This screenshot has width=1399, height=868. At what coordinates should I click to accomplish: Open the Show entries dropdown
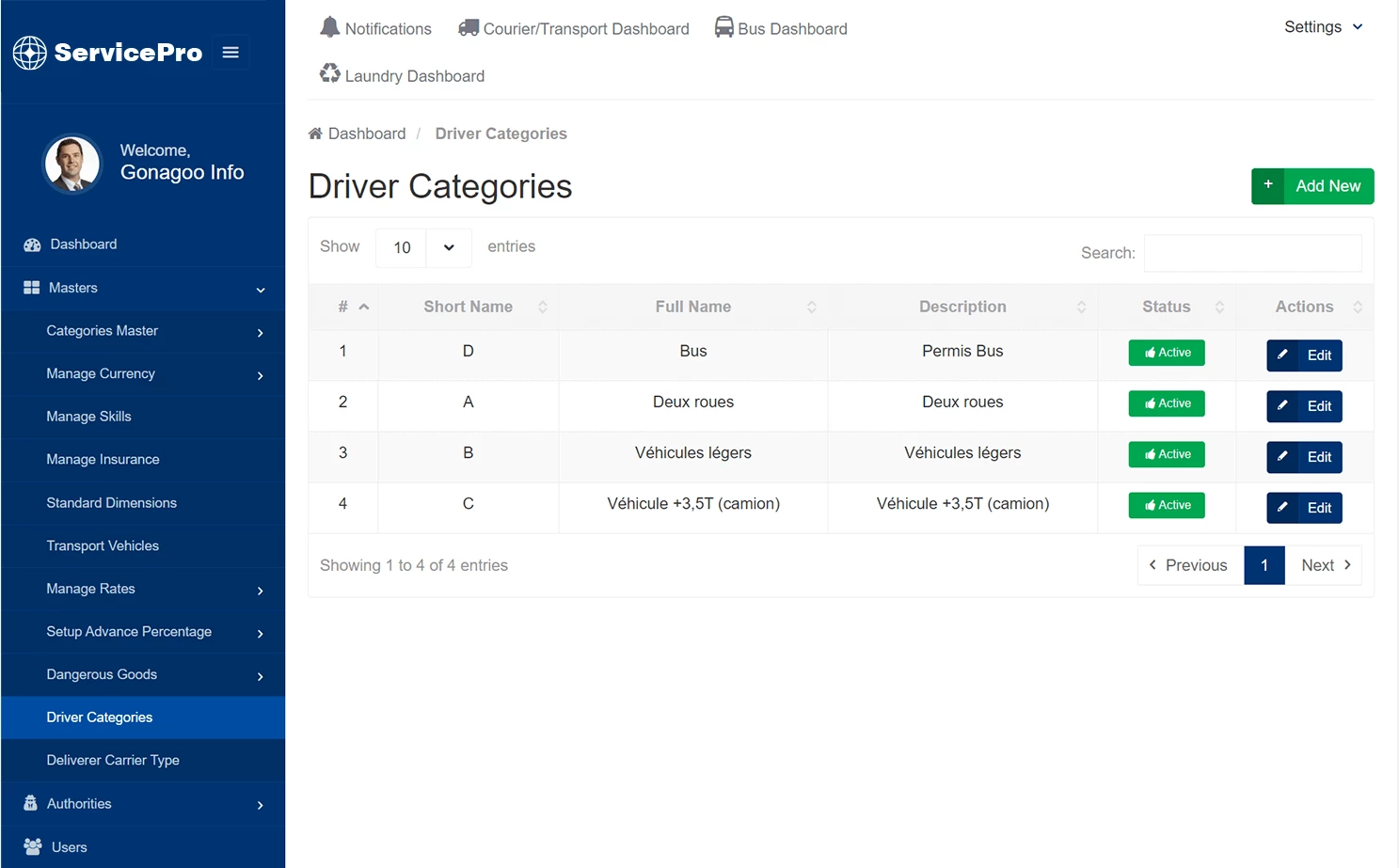click(422, 247)
